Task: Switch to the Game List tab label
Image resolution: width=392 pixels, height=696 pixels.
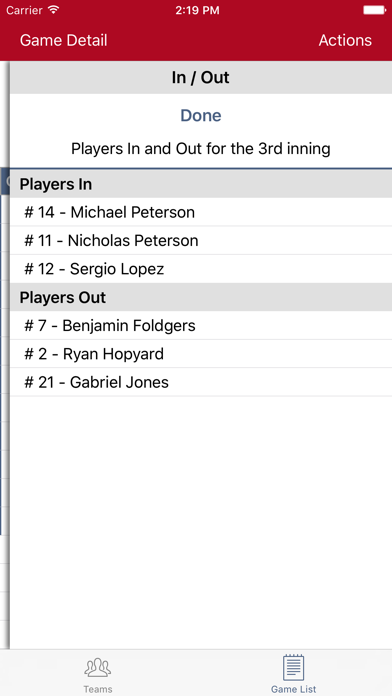Action: (293, 689)
